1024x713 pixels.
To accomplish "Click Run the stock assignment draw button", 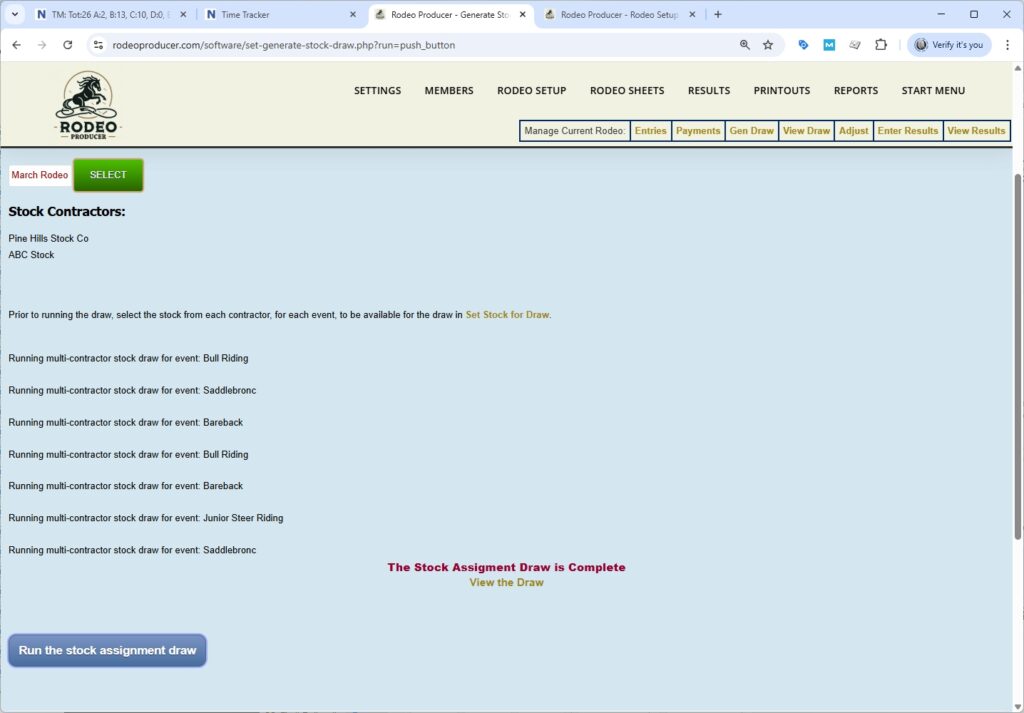I will coord(107,650).
